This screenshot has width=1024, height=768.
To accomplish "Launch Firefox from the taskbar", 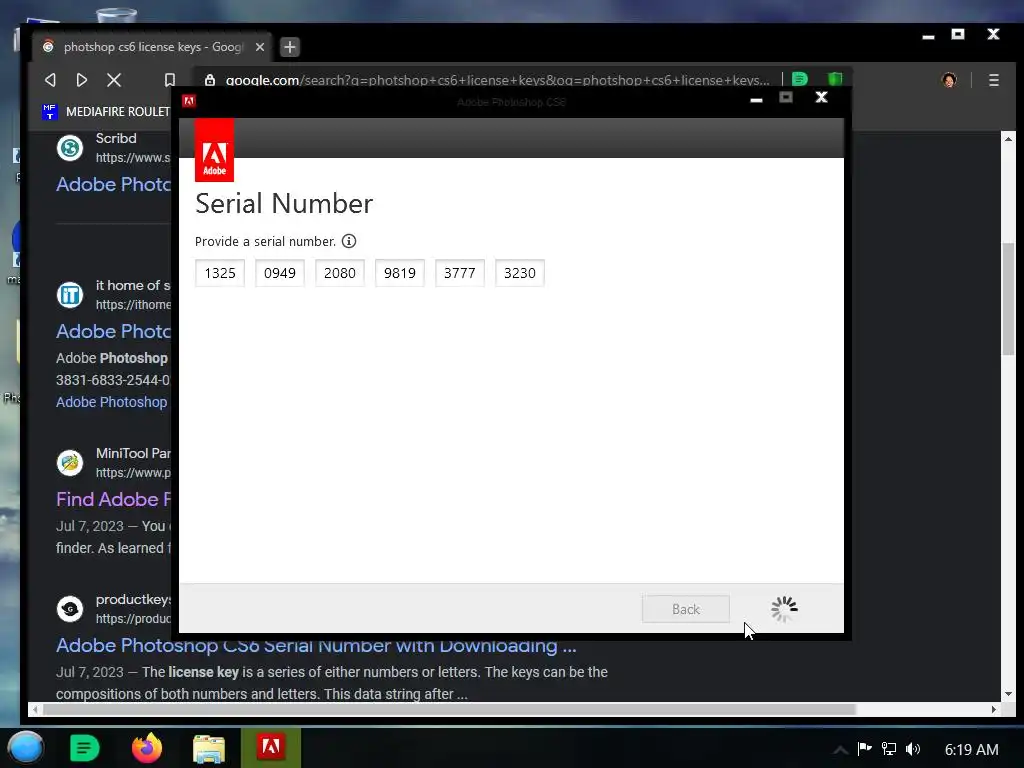I will [x=147, y=748].
